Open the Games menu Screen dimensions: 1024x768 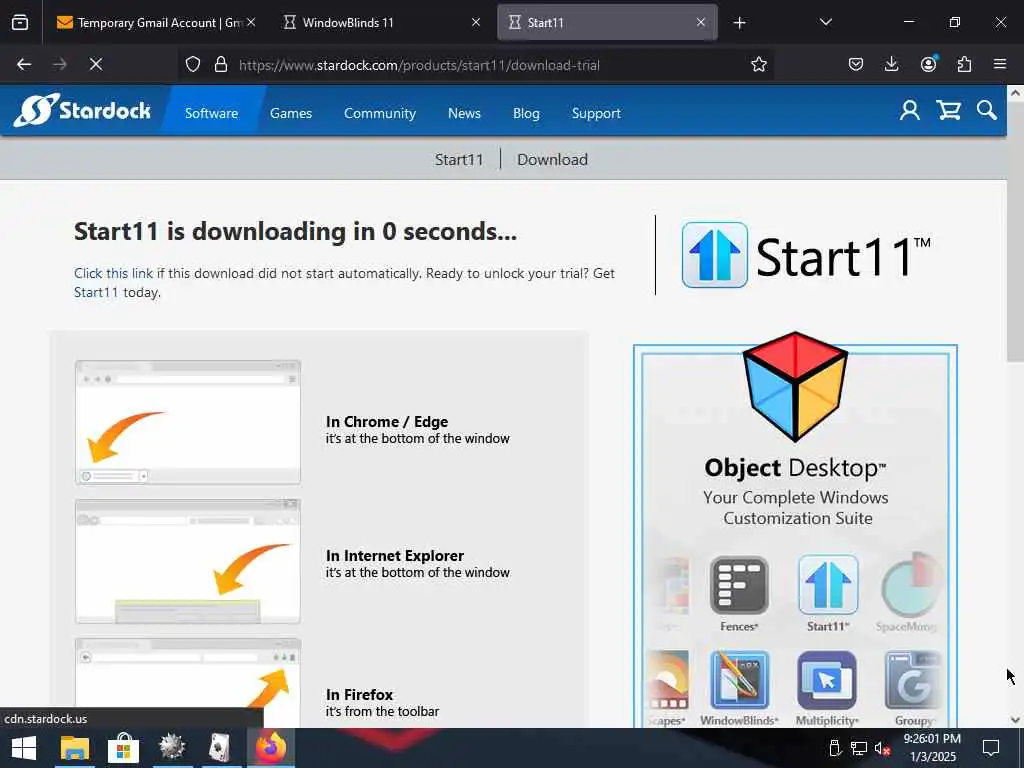(291, 113)
